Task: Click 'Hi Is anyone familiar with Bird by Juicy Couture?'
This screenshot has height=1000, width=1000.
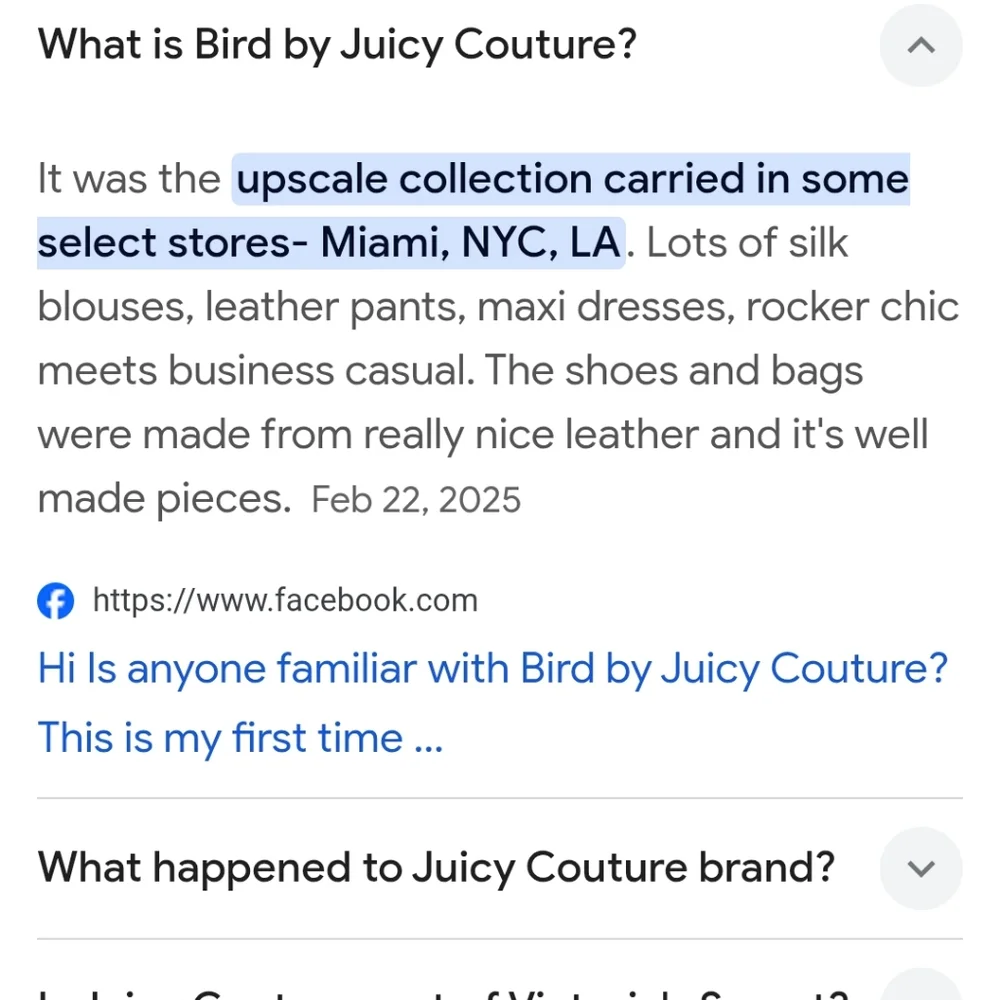Action: click(492, 668)
